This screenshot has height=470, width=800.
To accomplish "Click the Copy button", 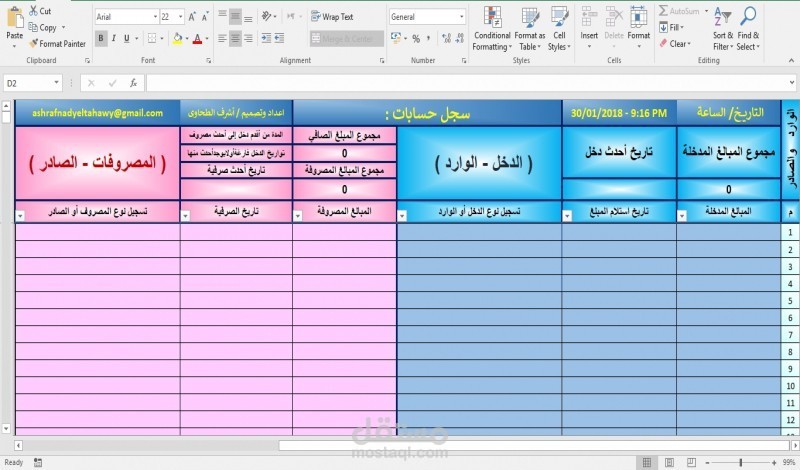I will [x=42, y=28].
